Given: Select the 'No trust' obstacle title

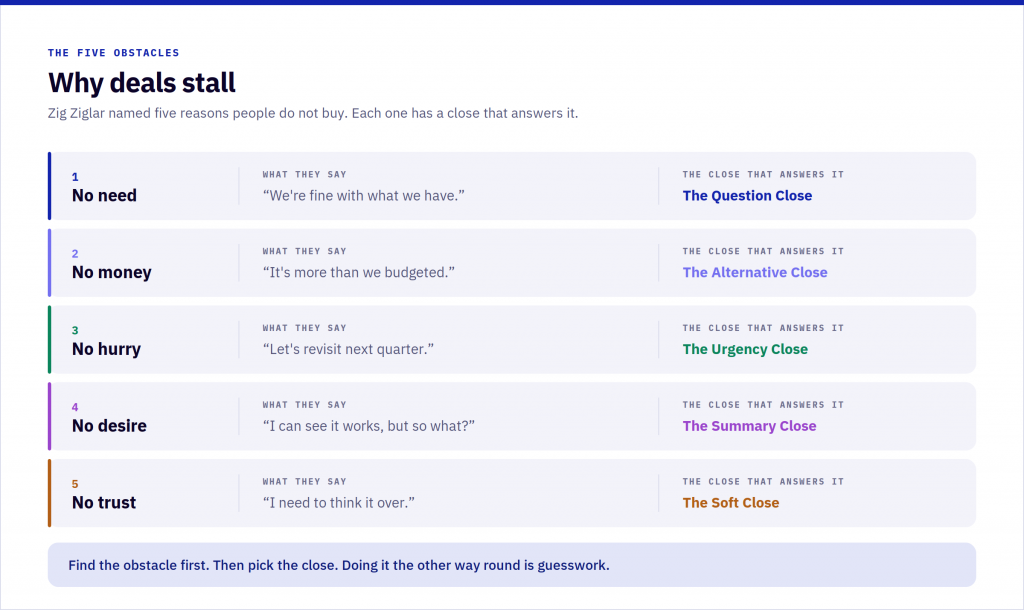Looking at the screenshot, I should click(104, 502).
